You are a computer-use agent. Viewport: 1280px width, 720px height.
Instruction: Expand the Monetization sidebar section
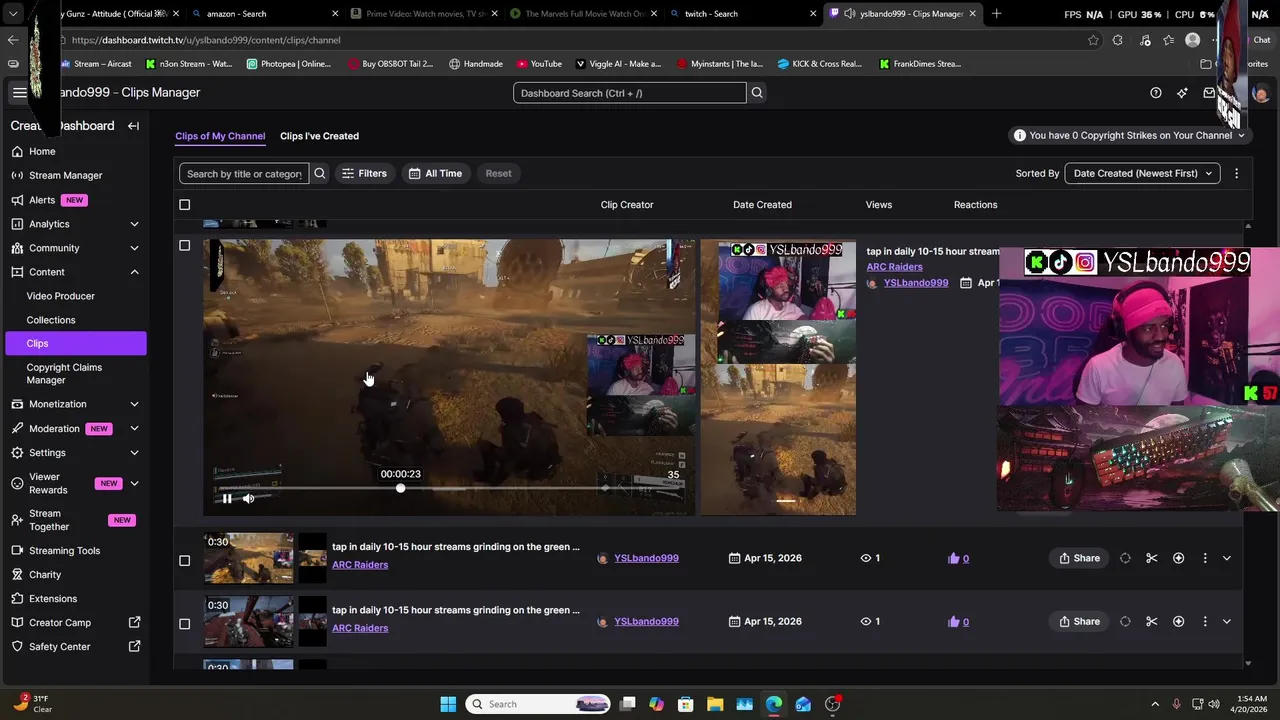[134, 404]
